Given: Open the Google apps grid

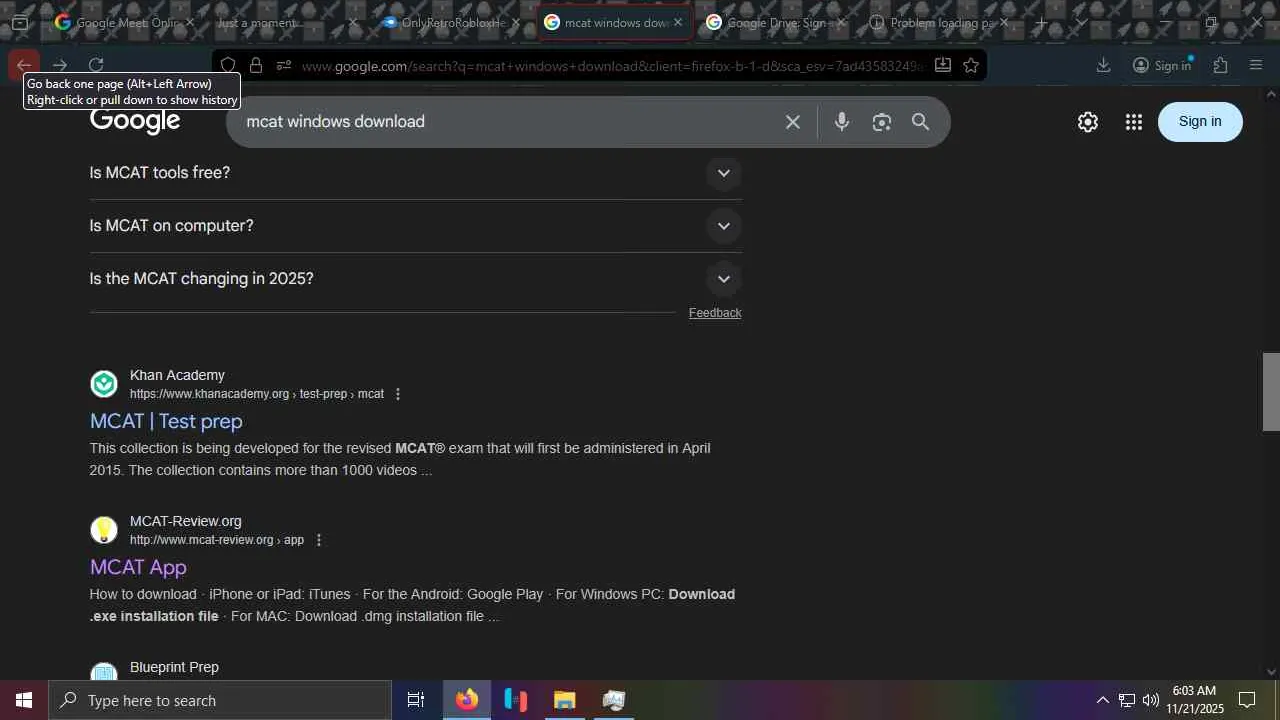Looking at the screenshot, I should pyautogui.click(x=1133, y=122).
